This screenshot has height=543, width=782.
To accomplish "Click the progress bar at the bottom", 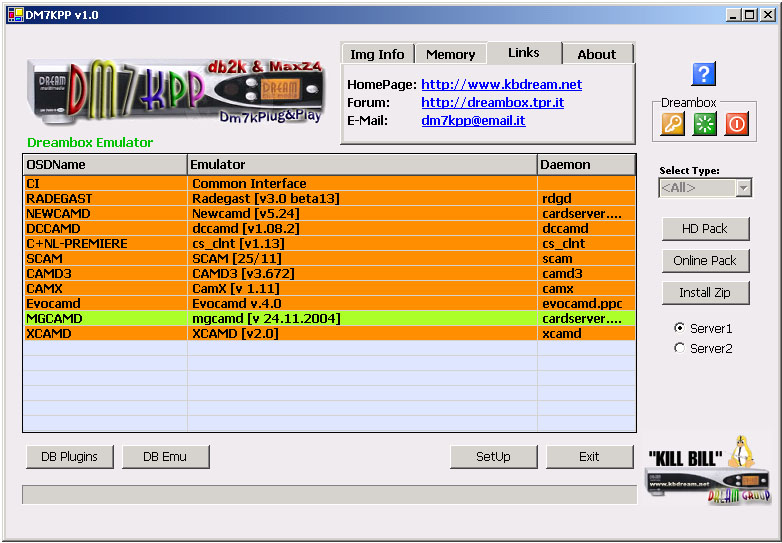I will coord(329,494).
